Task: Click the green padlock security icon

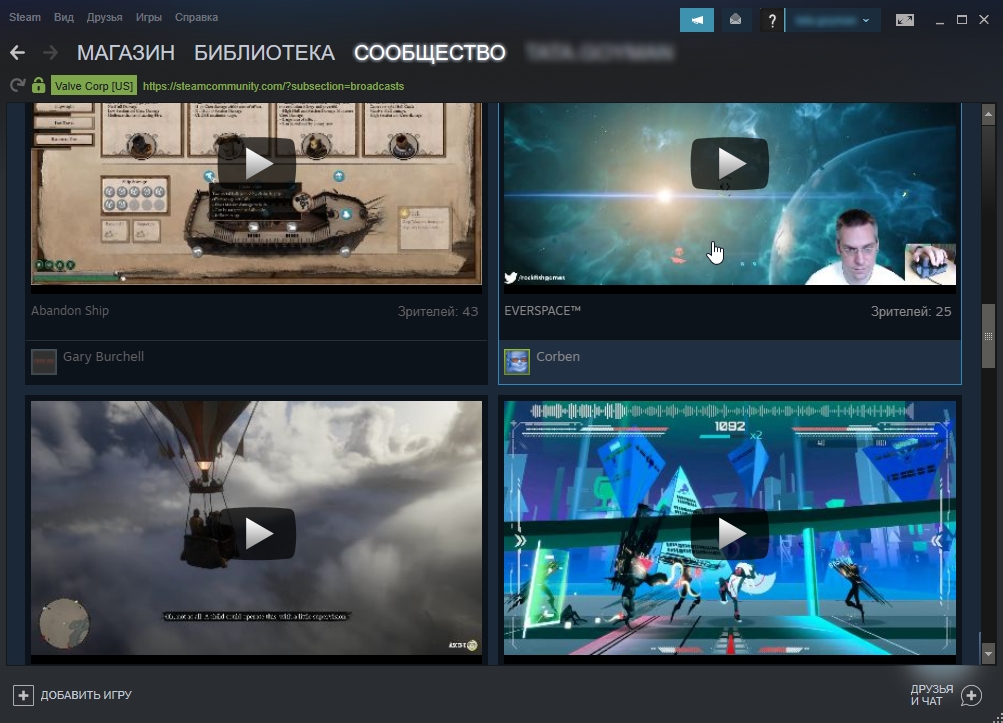Action: [x=38, y=85]
